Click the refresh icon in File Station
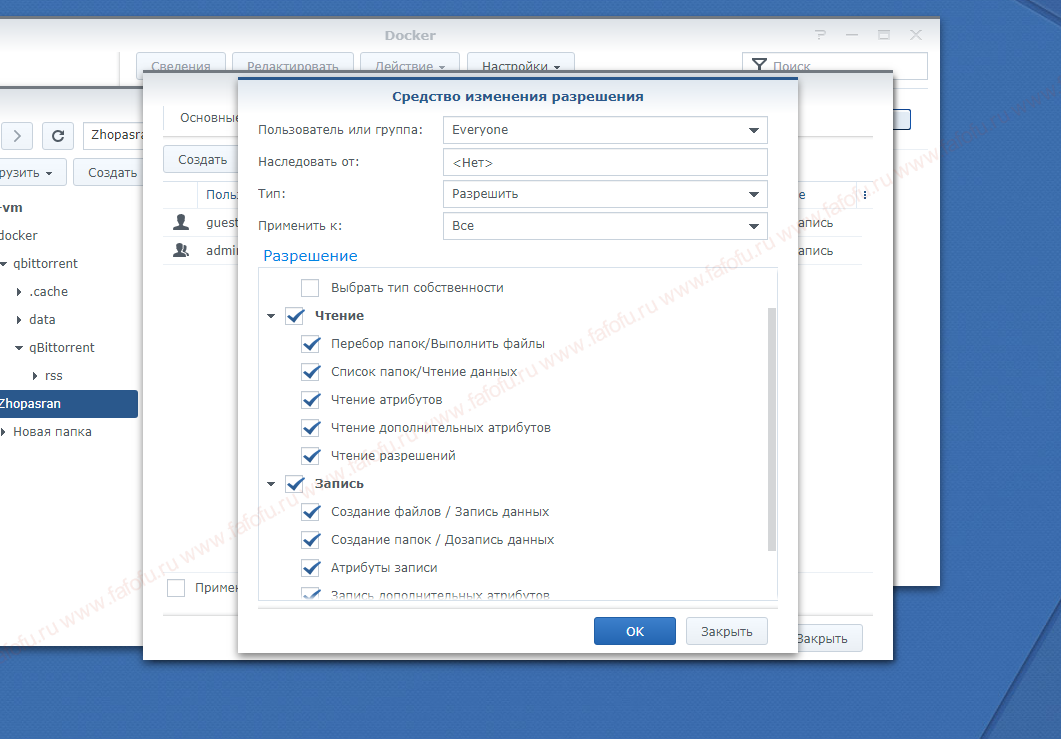The width and height of the screenshot is (1061, 739). [58, 136]
